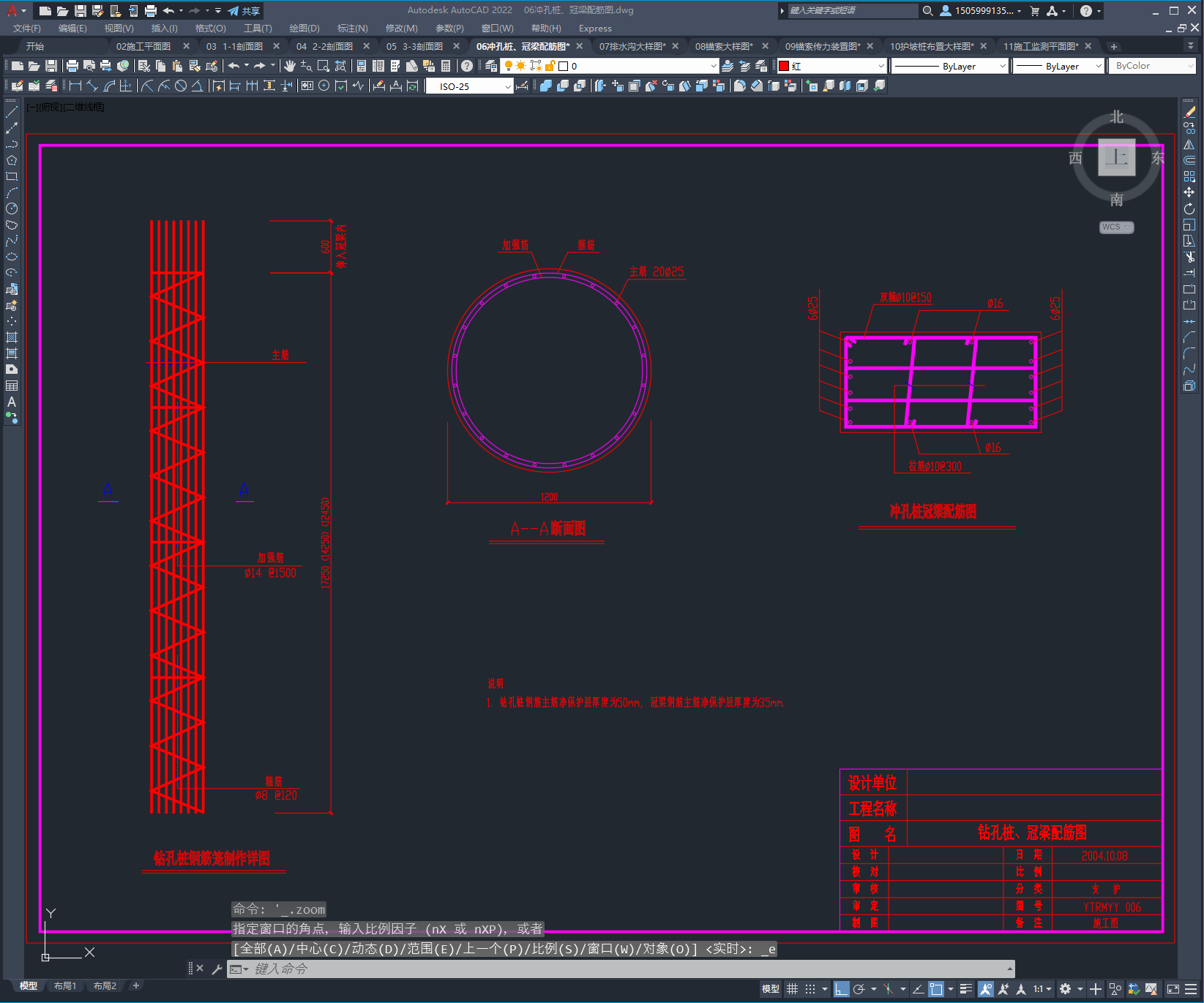Open the 修改(M) menu
This screenshot has height=1003, width=1204.
click(401, 29)
